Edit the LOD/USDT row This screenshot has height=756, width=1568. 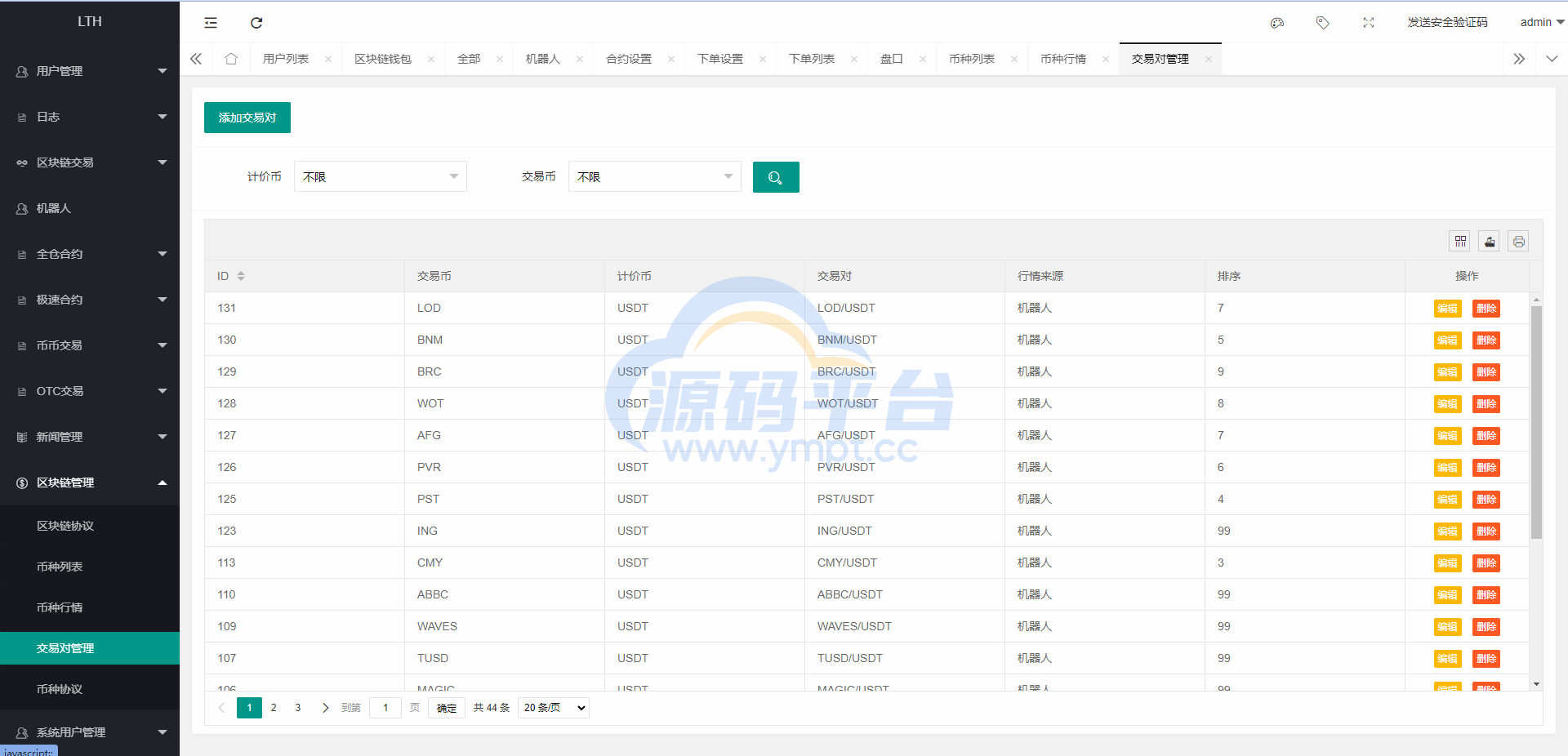pos(1447,309)
